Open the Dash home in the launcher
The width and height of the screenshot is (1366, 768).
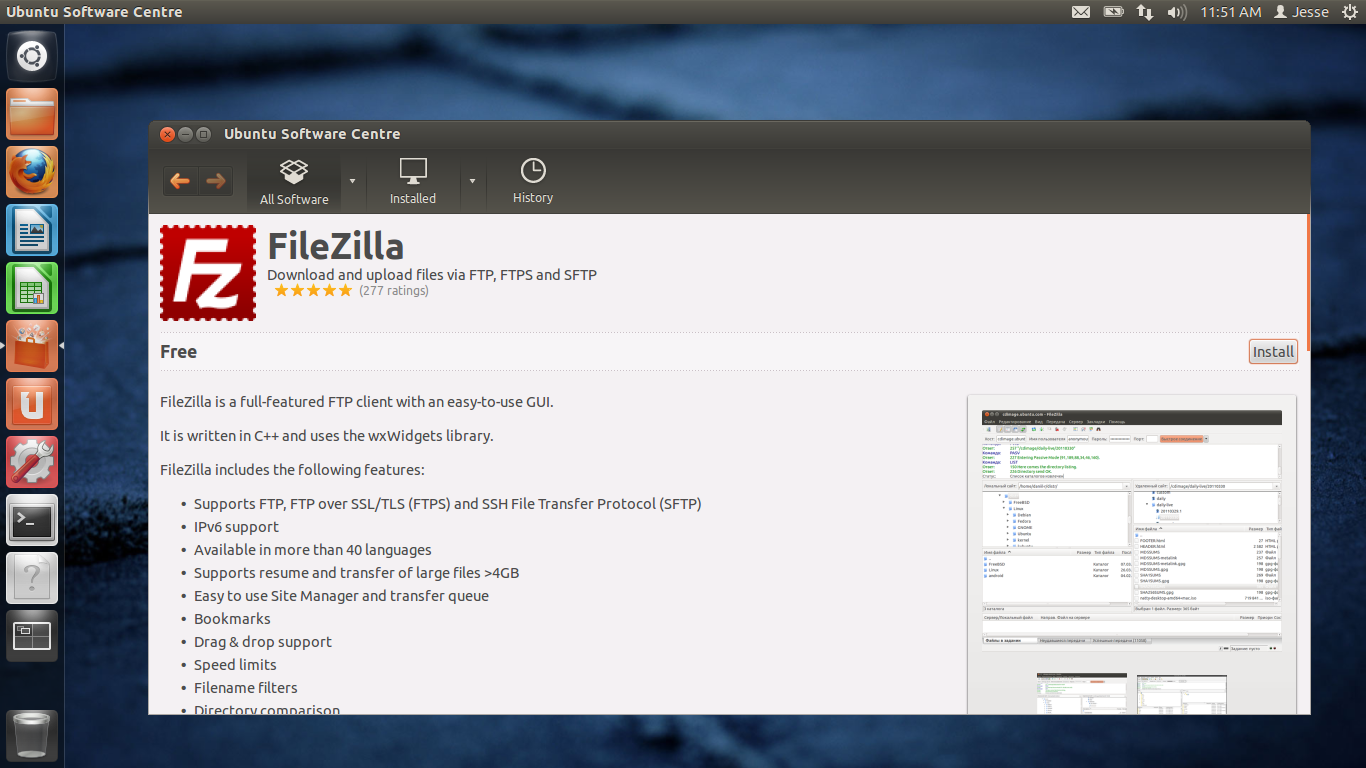[32, 56]
